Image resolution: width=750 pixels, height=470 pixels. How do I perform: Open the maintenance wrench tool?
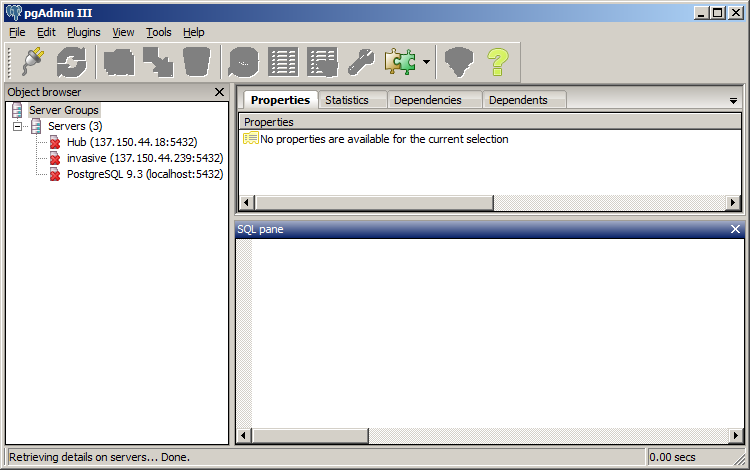[x=361, y=62]
